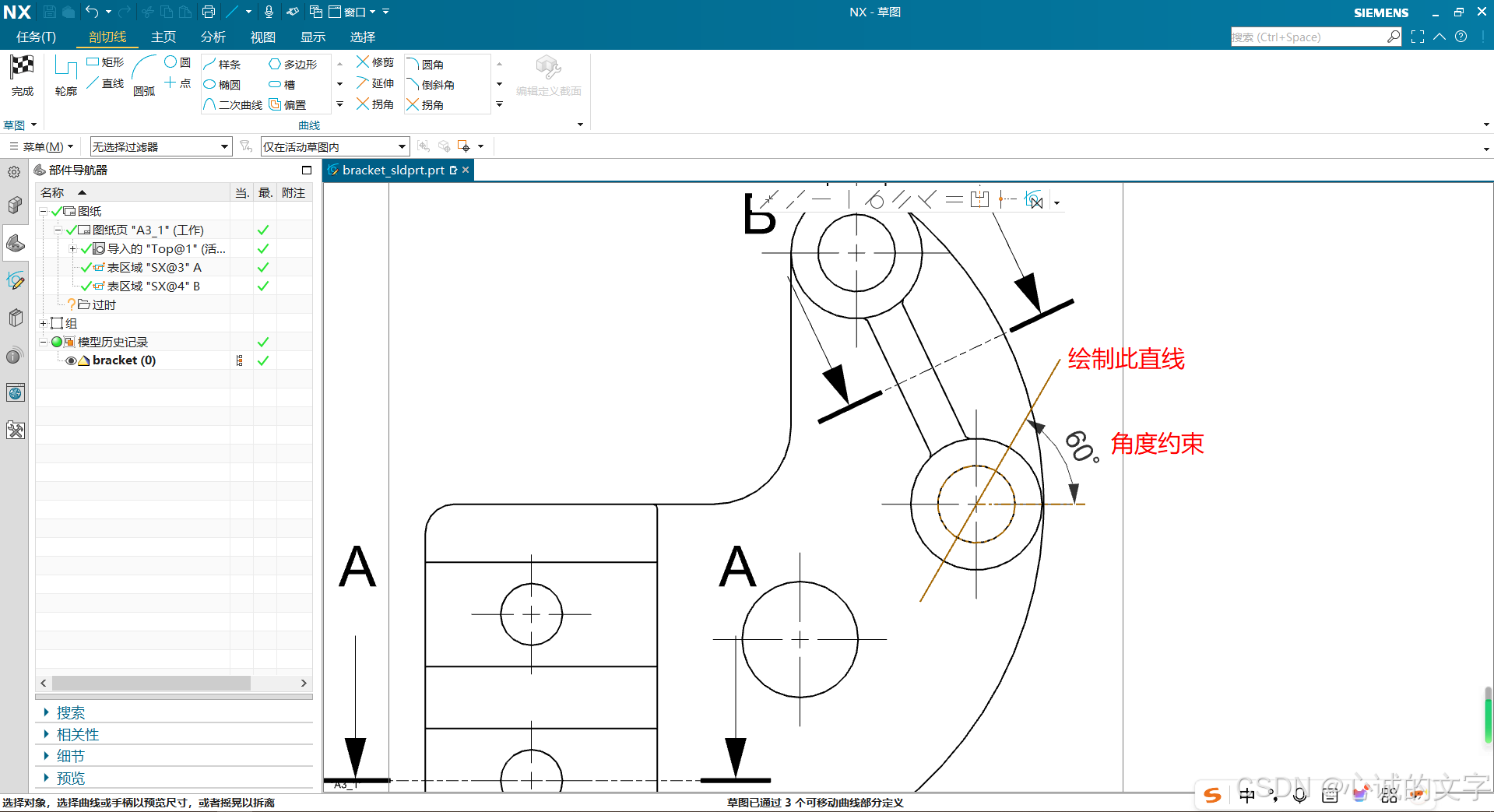The image size is (1494, 812).
Task: Click the Print icon in title bar
Action: pyautogui.click(x=209, y=12)
